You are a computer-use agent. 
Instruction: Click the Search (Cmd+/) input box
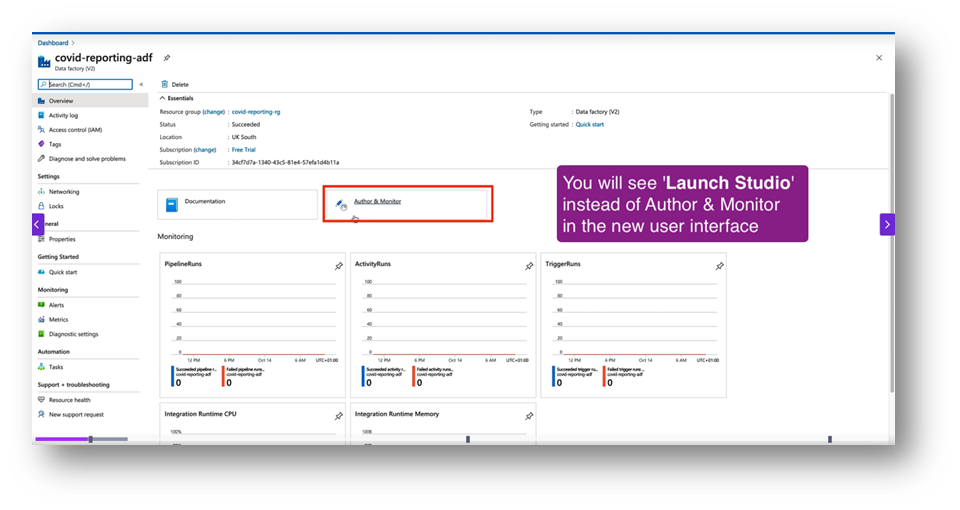pos(88,85)
